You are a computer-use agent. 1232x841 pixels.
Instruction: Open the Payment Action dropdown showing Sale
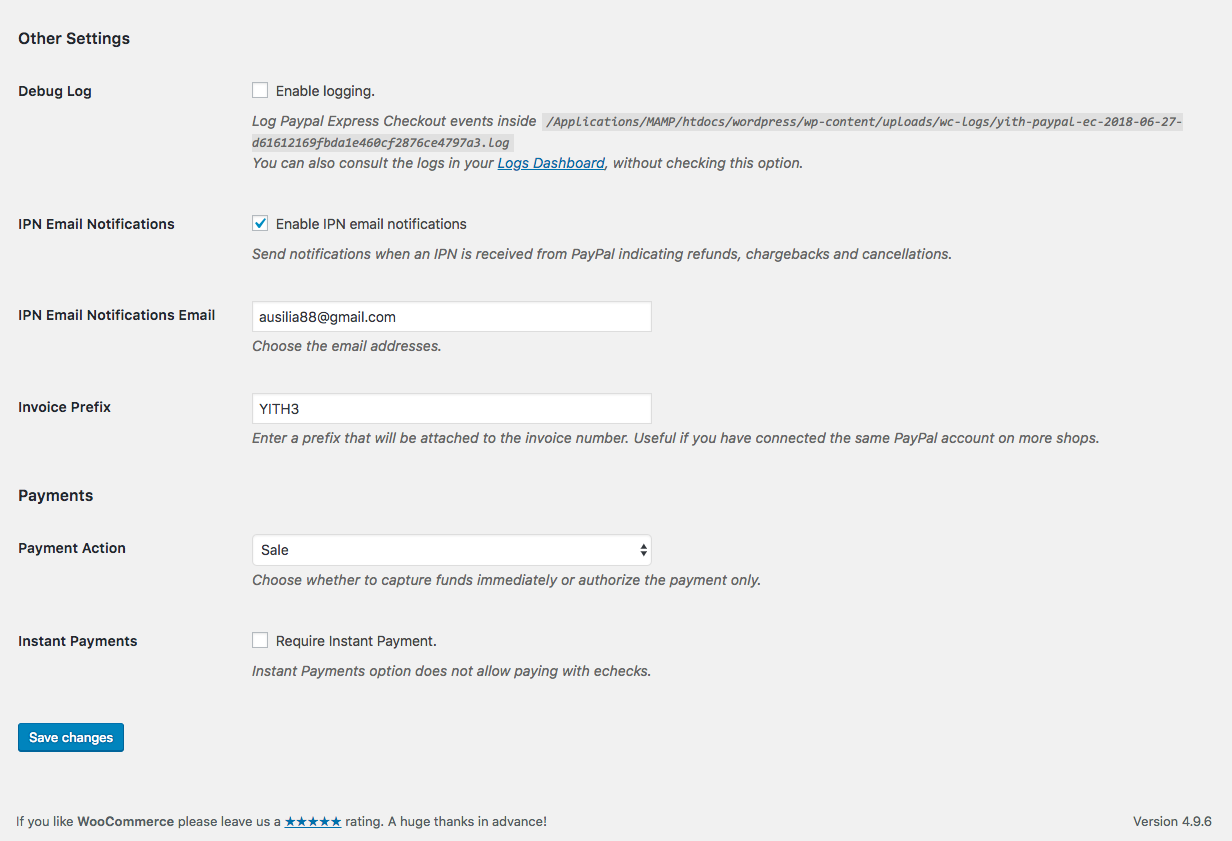[451, 550]
